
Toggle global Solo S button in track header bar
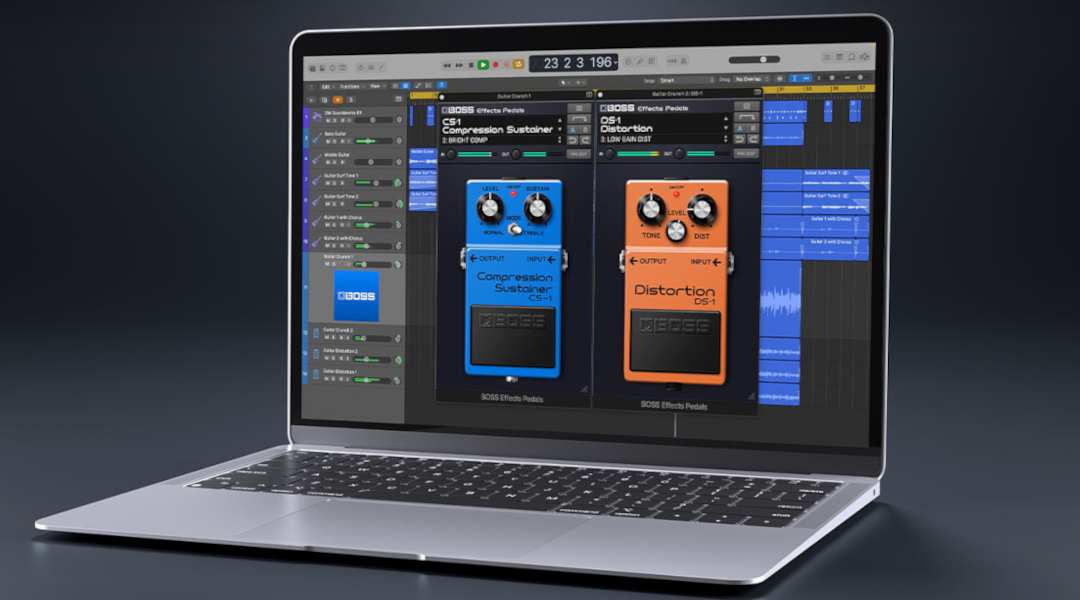pyautogui.click(x=351, y=100)
